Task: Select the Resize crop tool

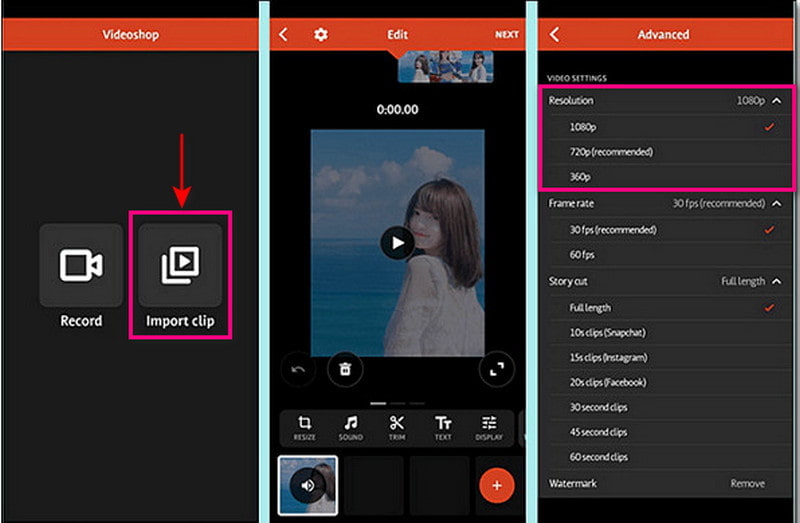Action: coord(305,427)
